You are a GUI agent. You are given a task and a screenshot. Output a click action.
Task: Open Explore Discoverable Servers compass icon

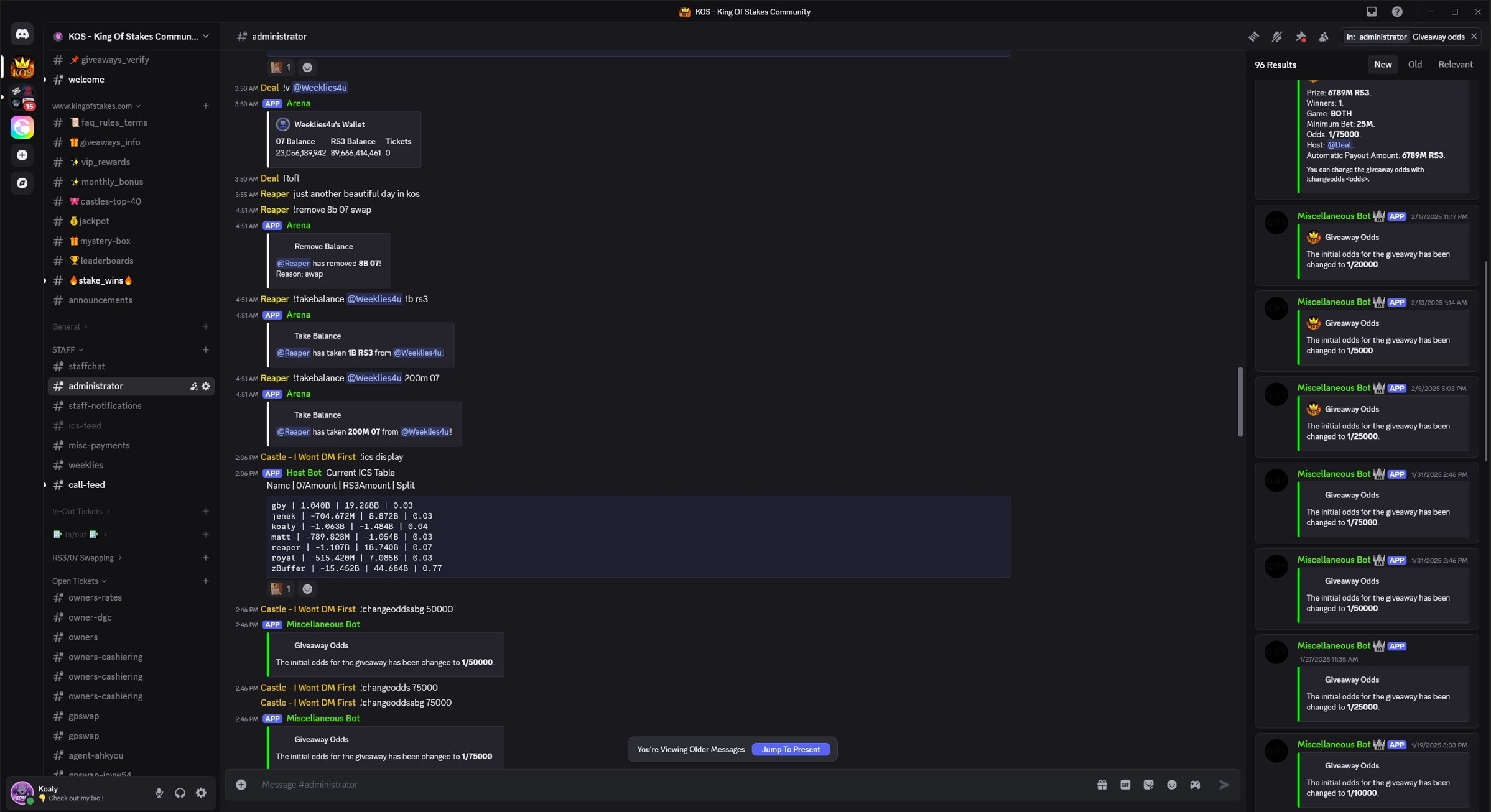click(x=22, y=183)
